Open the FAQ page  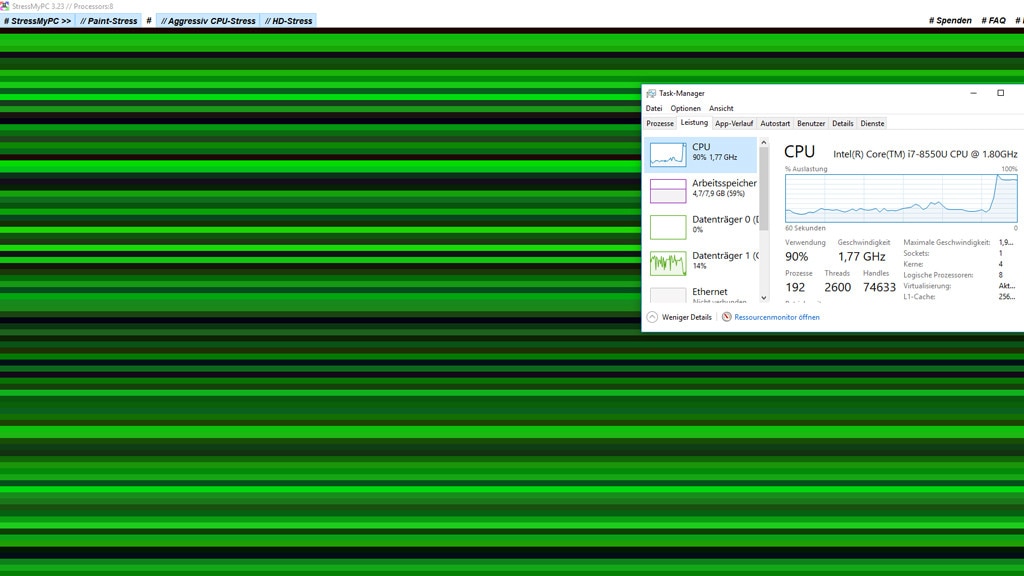993,19
